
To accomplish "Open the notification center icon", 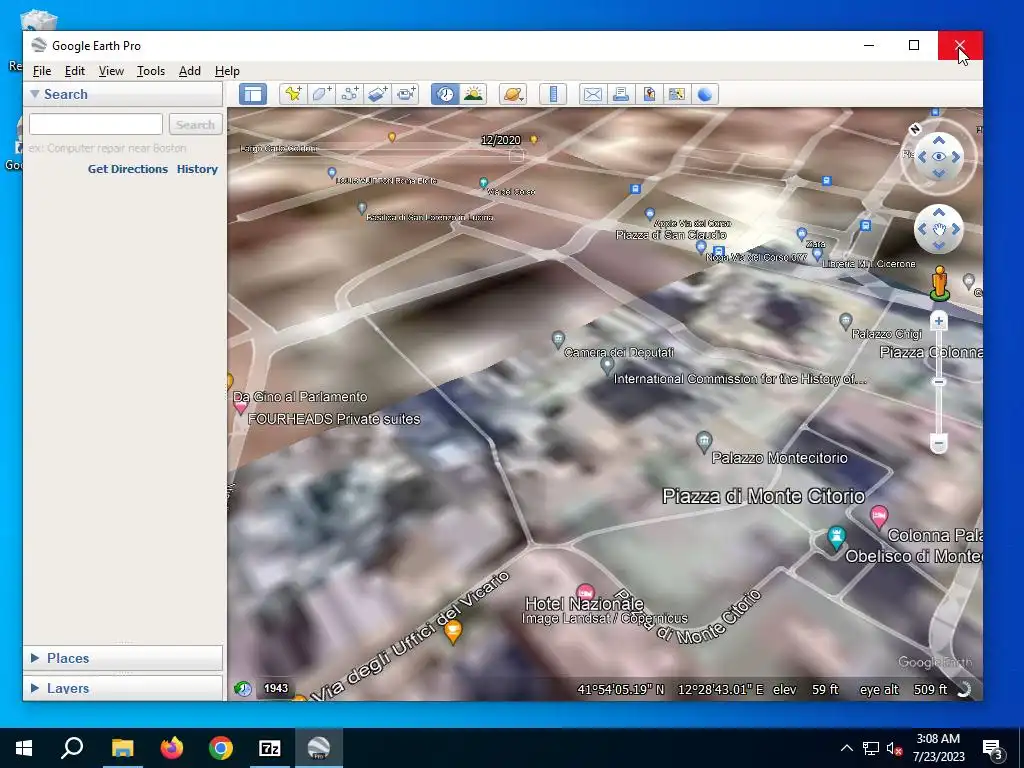I will (993, 749).
